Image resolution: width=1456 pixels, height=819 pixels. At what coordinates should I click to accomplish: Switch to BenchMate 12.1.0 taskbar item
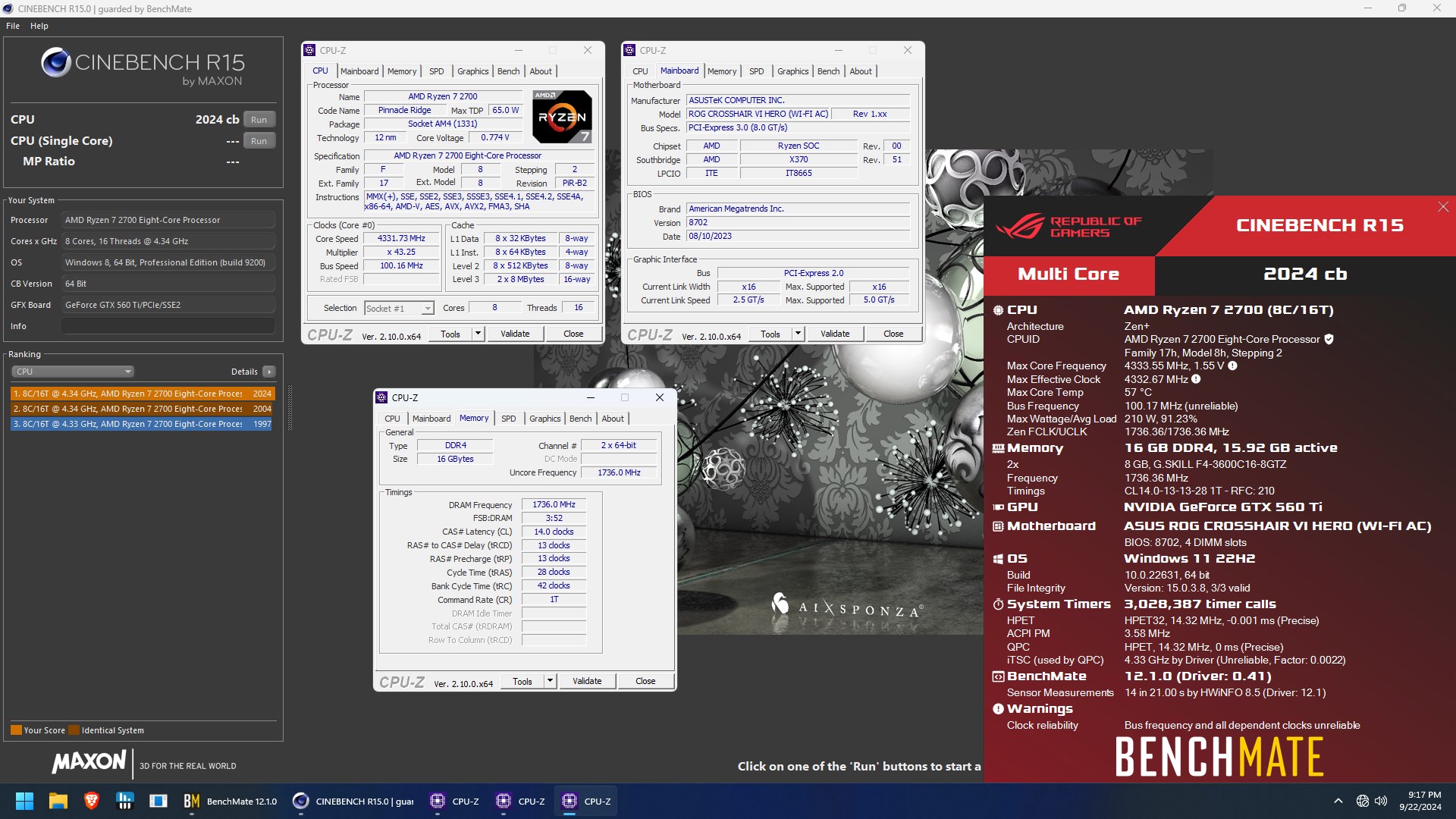tap(231, 801)
